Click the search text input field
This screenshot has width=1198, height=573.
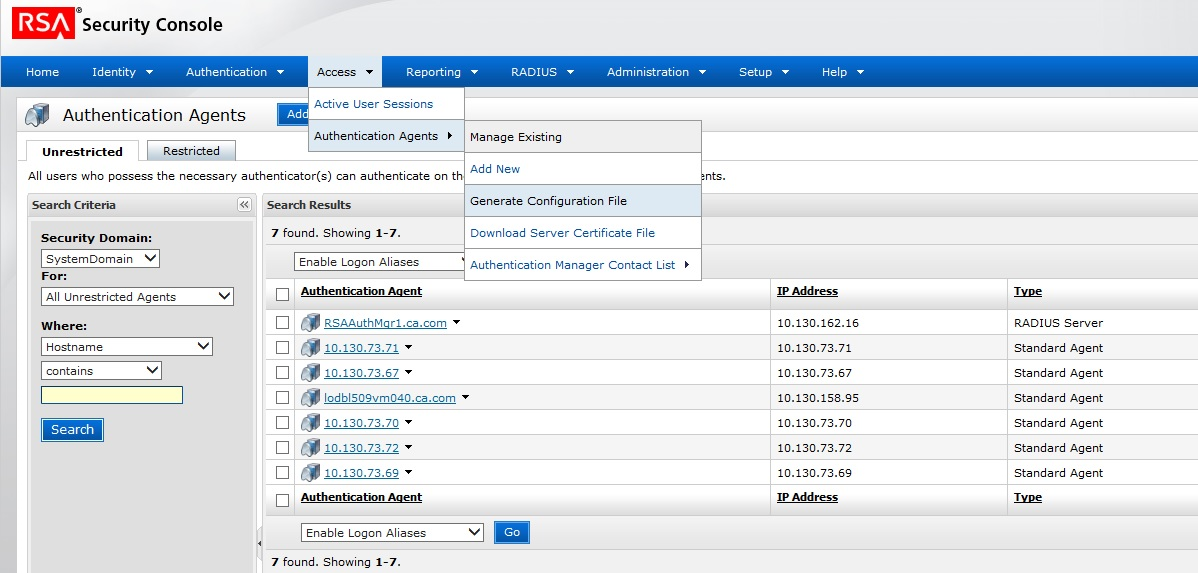[112, 395]
